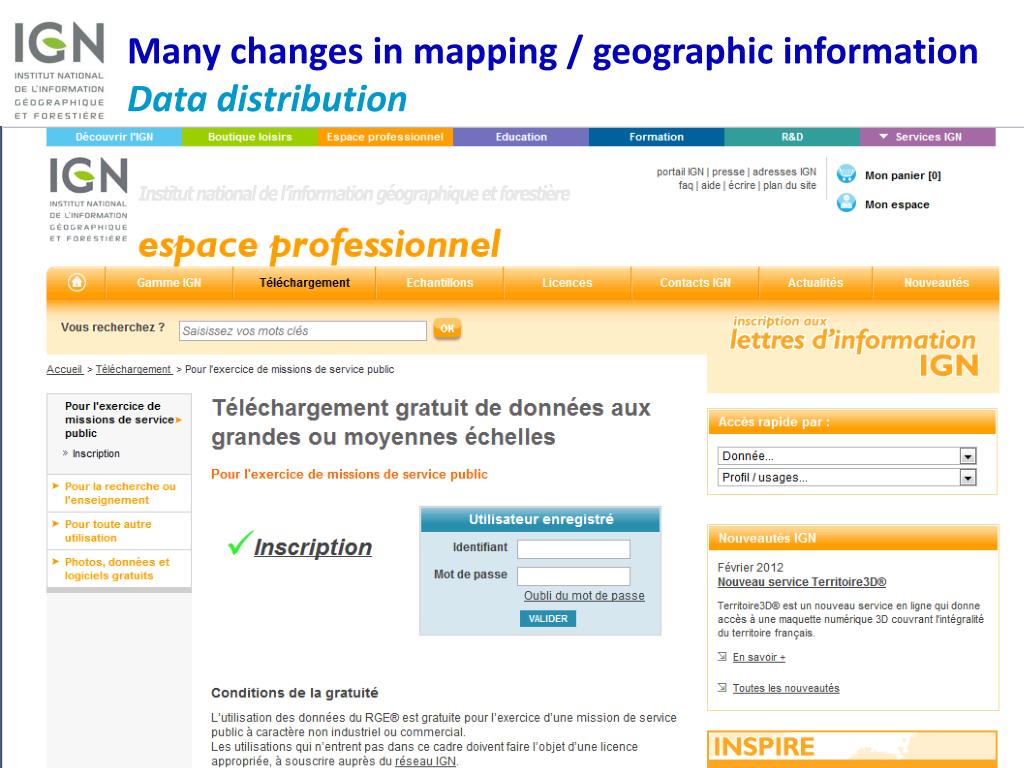Open the Licences menu

(x=567, y=283)
